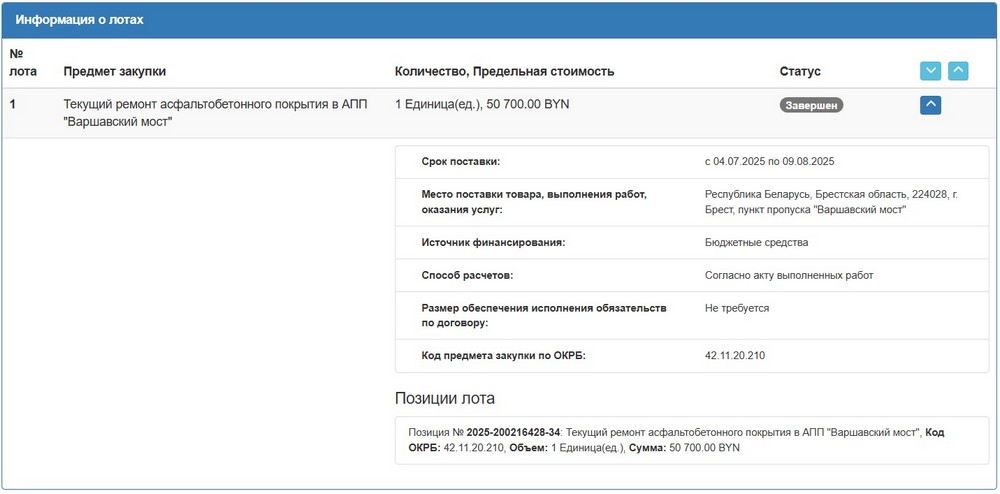Click delivery date value 'с 04.07.2025 по 09.08.2025'

click(x=769, y=162)
